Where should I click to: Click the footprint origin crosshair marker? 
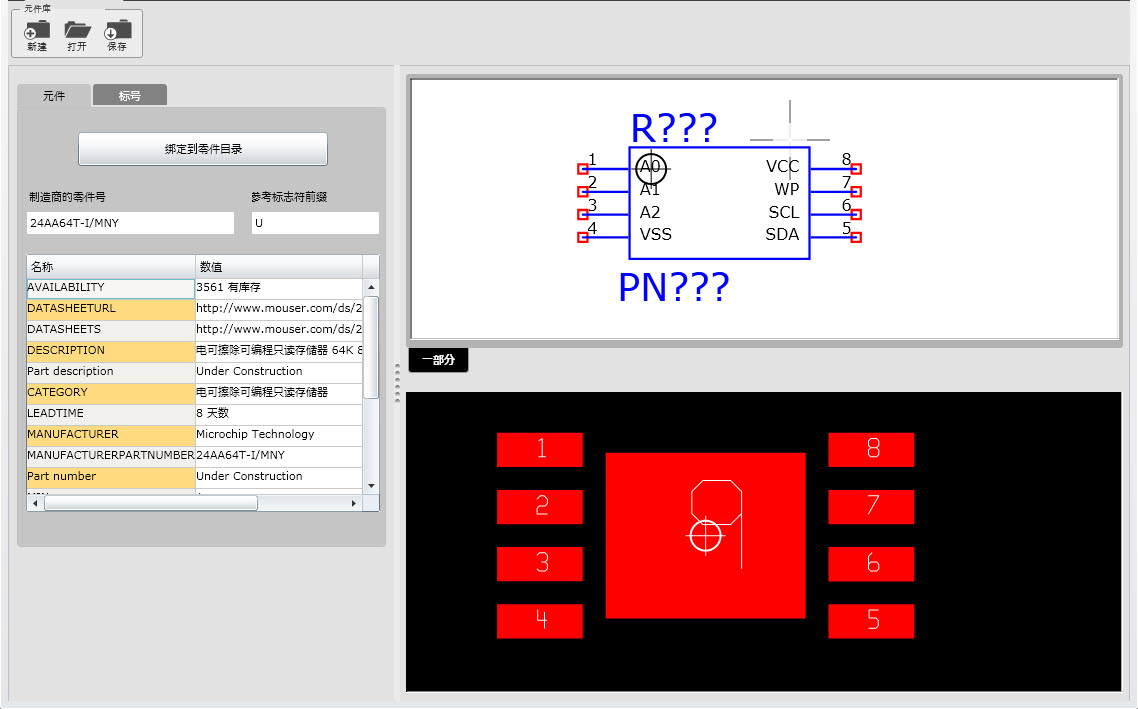[705, 536]
